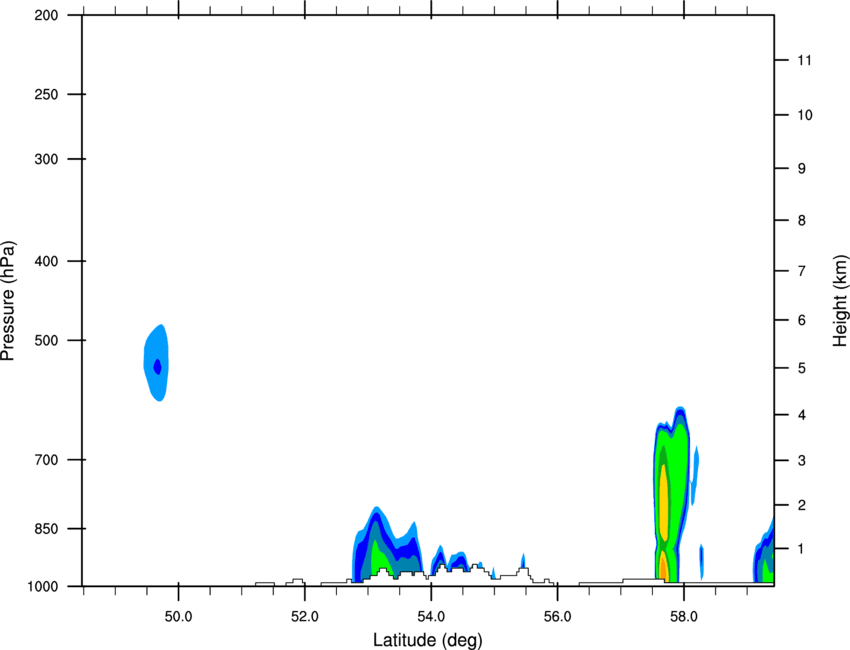
Task: Click the 6 km height label
Action: pyautogui.click(x=802, y=320)
